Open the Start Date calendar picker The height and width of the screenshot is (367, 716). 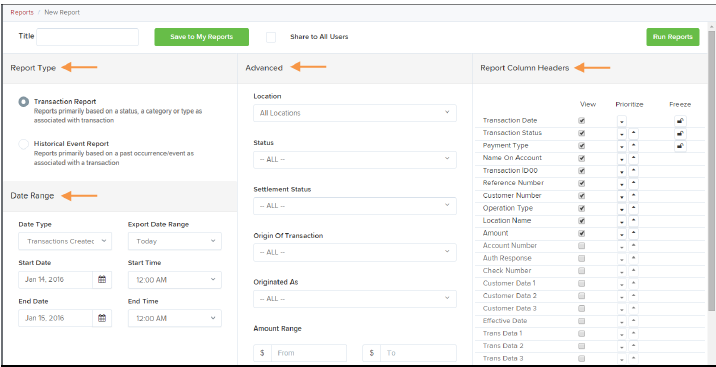(x=102, y=280)
